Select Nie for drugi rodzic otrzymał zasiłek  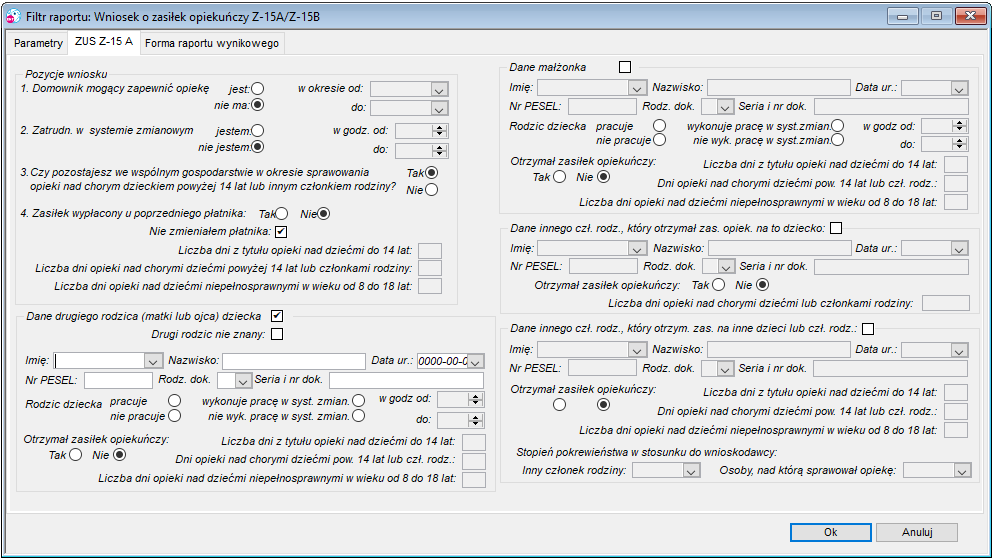coord(119,455)
